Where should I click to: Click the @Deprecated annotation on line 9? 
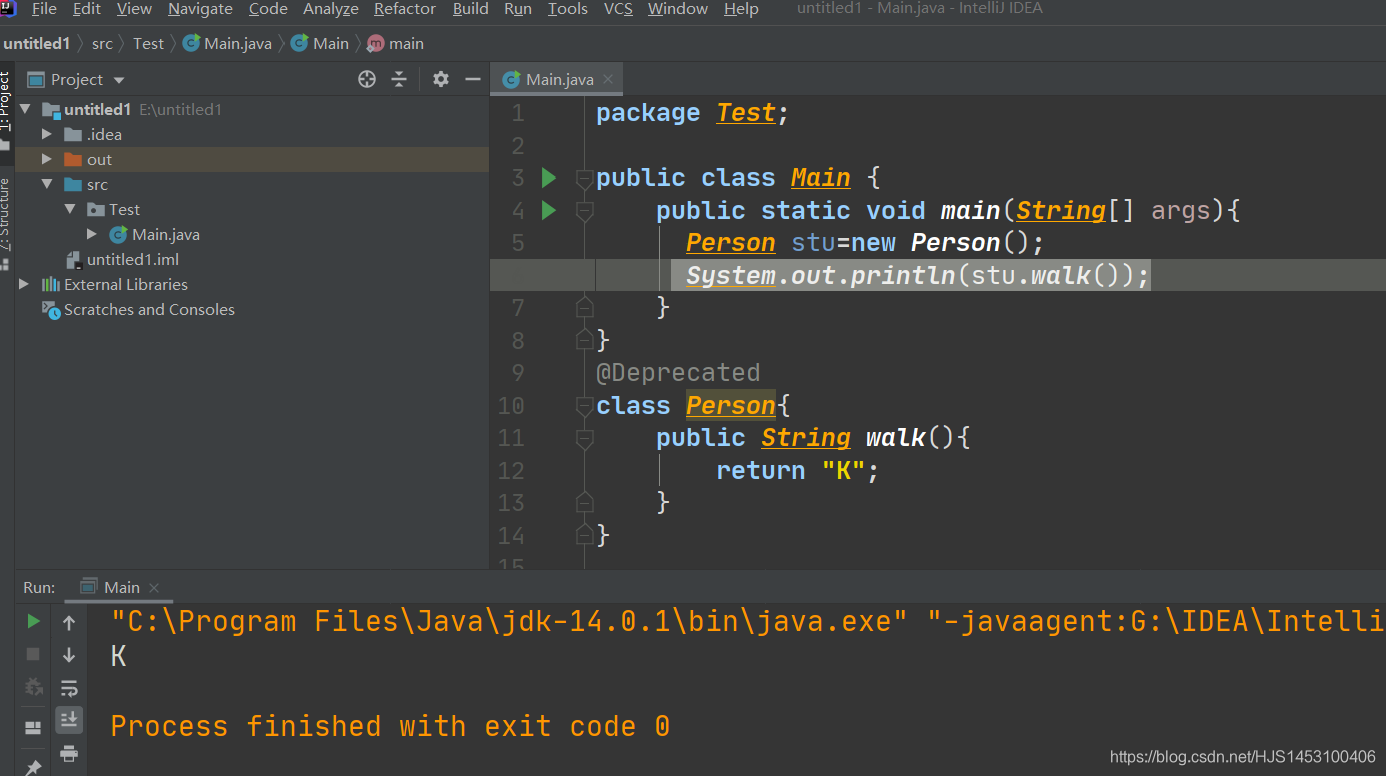pos(678,373)
